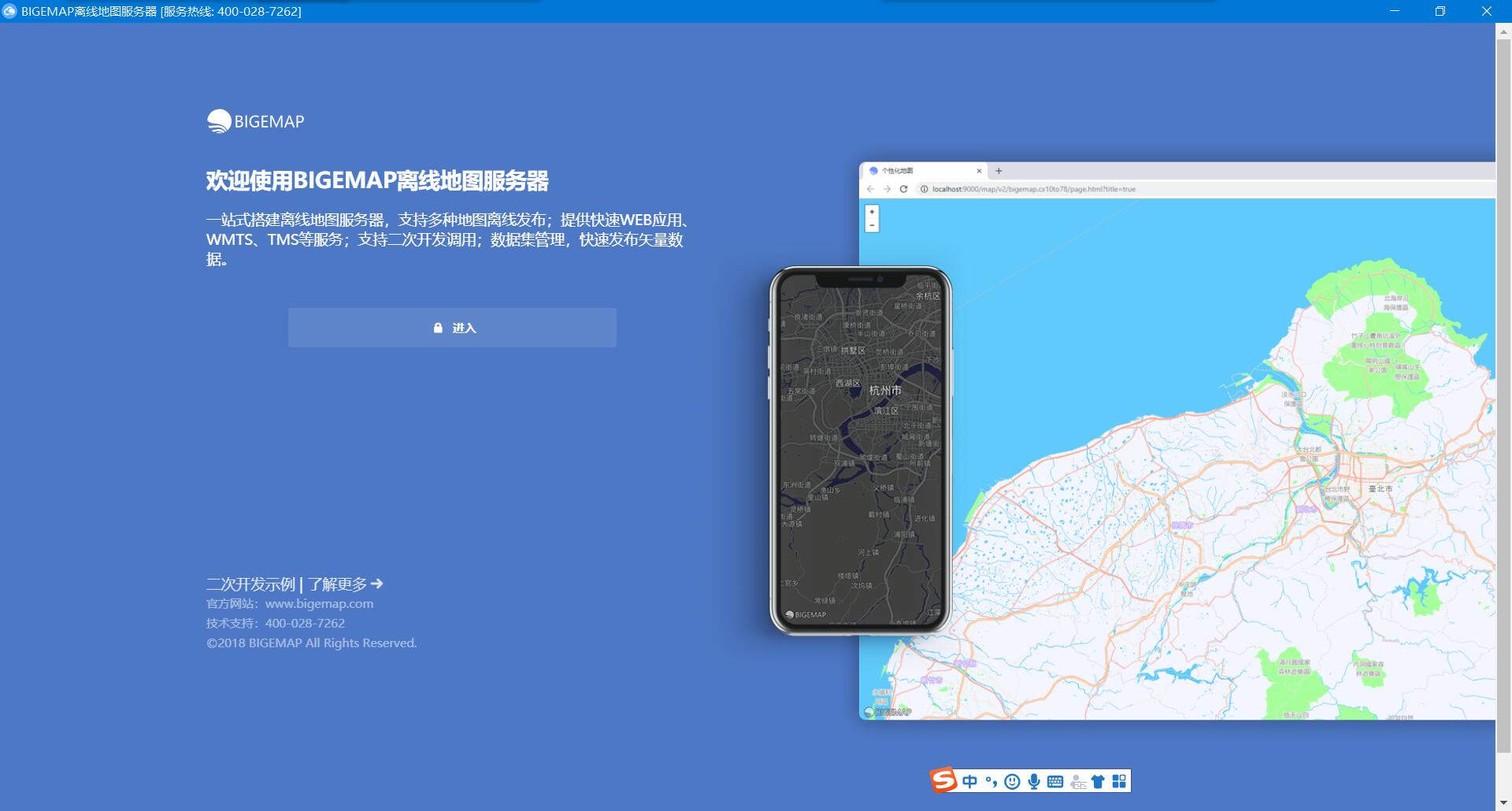Open the IME soft keyboard icon

[x=1055, y=781]
